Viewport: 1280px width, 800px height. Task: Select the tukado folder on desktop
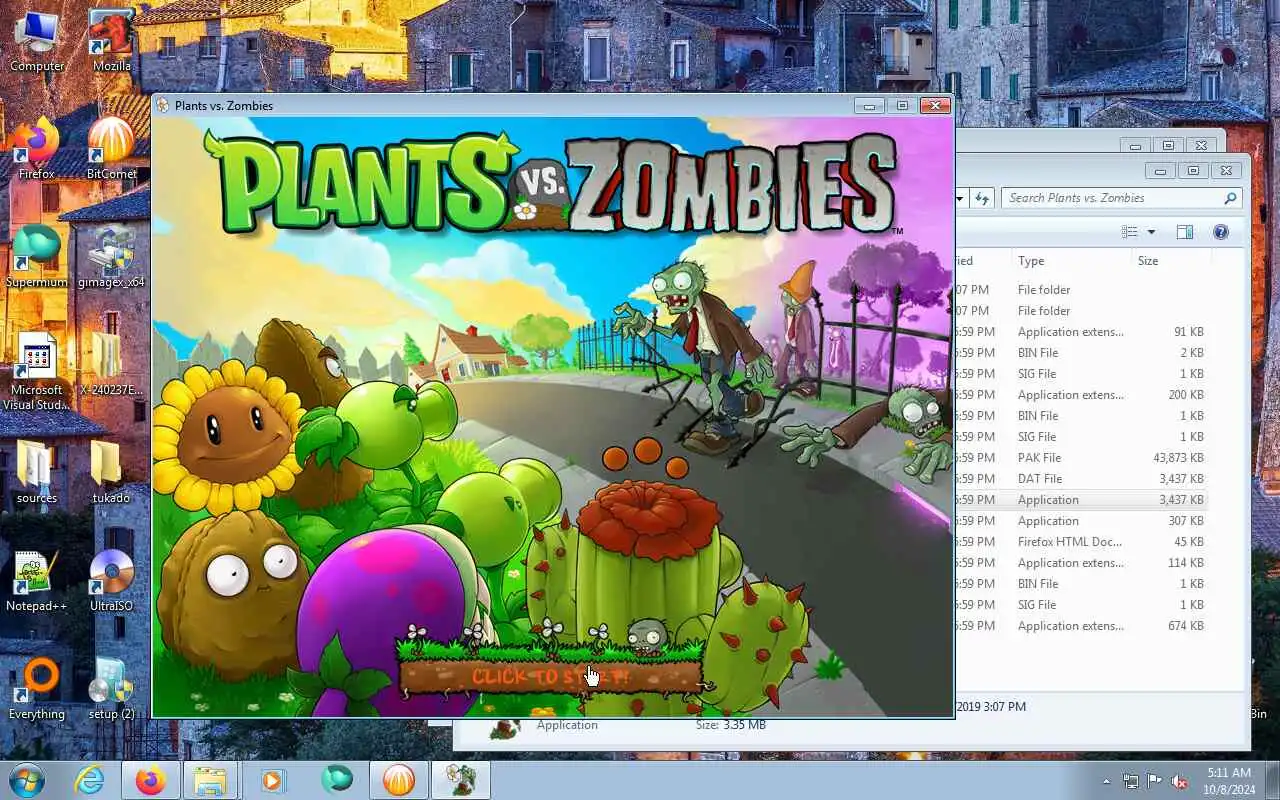pyautogui.click(x=112, y=473)
